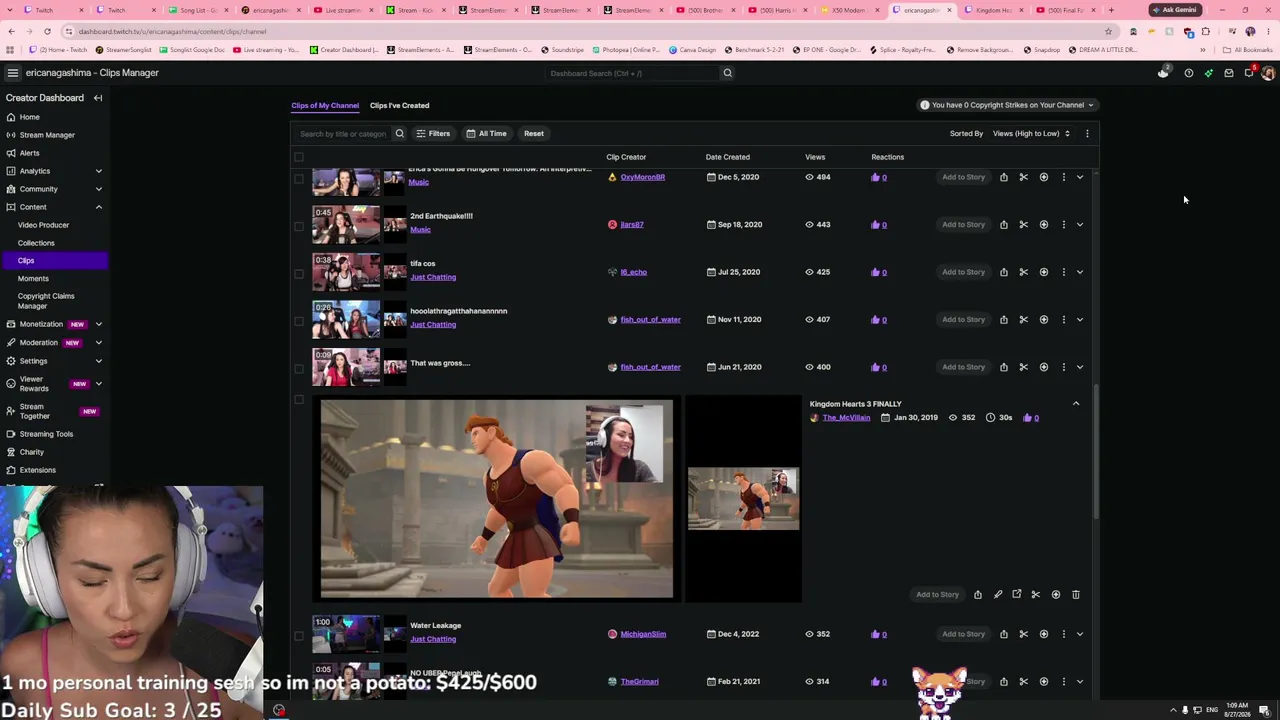Open The_McVillain creator profile link

tap(846, 417)
